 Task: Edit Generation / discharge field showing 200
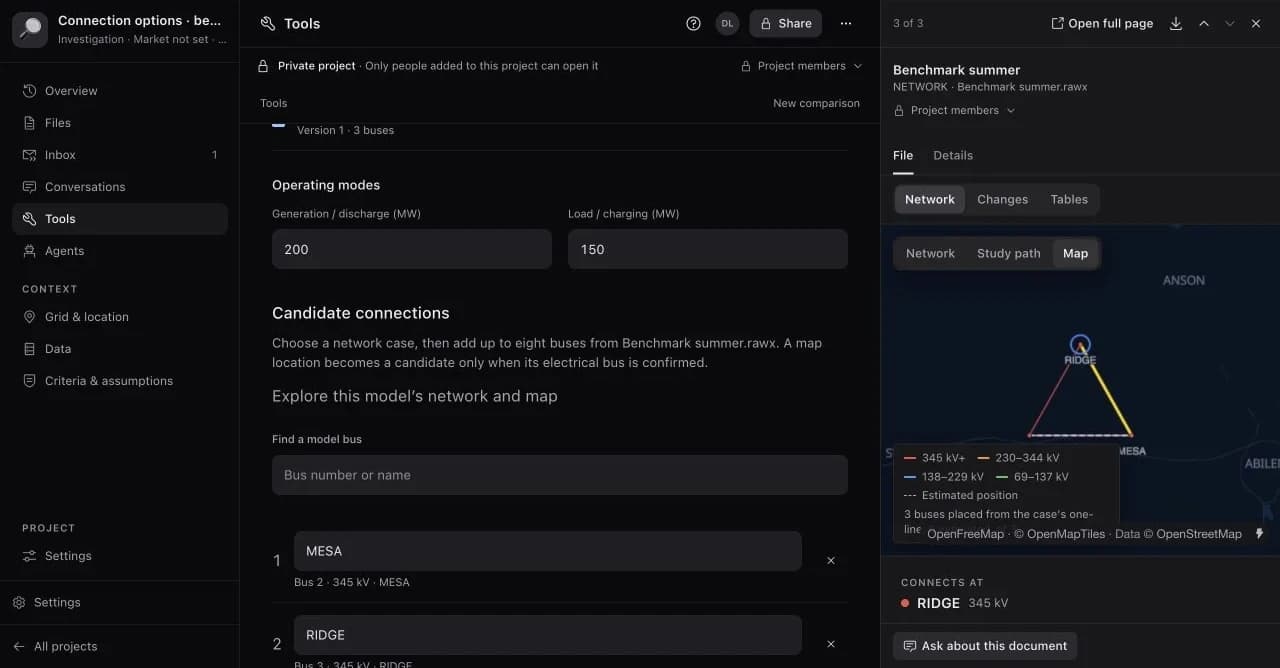click(412, 249)
